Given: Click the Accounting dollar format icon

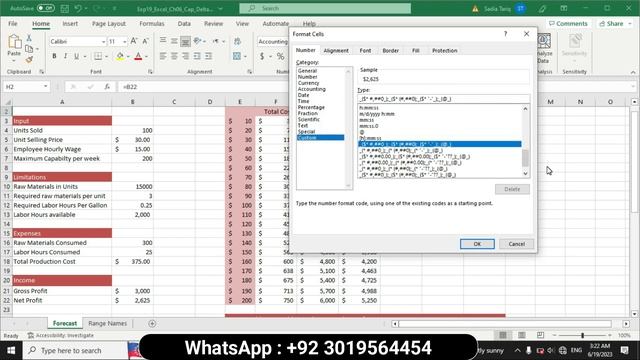Looking at the screenshot, I should 262,56.
